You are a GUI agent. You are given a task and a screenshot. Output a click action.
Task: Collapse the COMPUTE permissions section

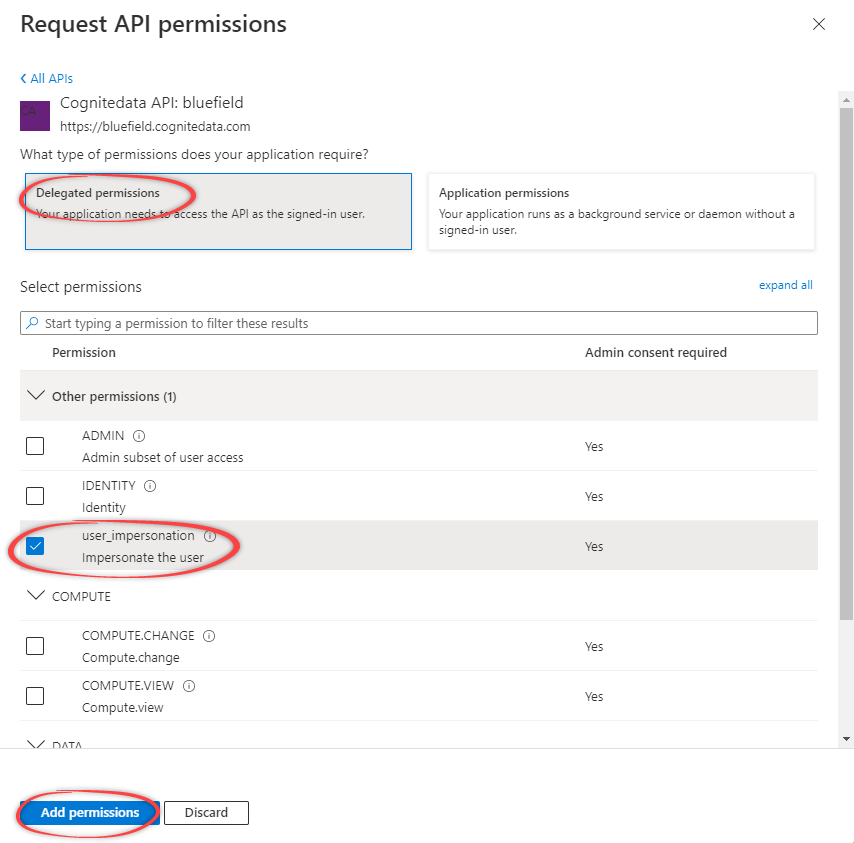coord(37,596)
